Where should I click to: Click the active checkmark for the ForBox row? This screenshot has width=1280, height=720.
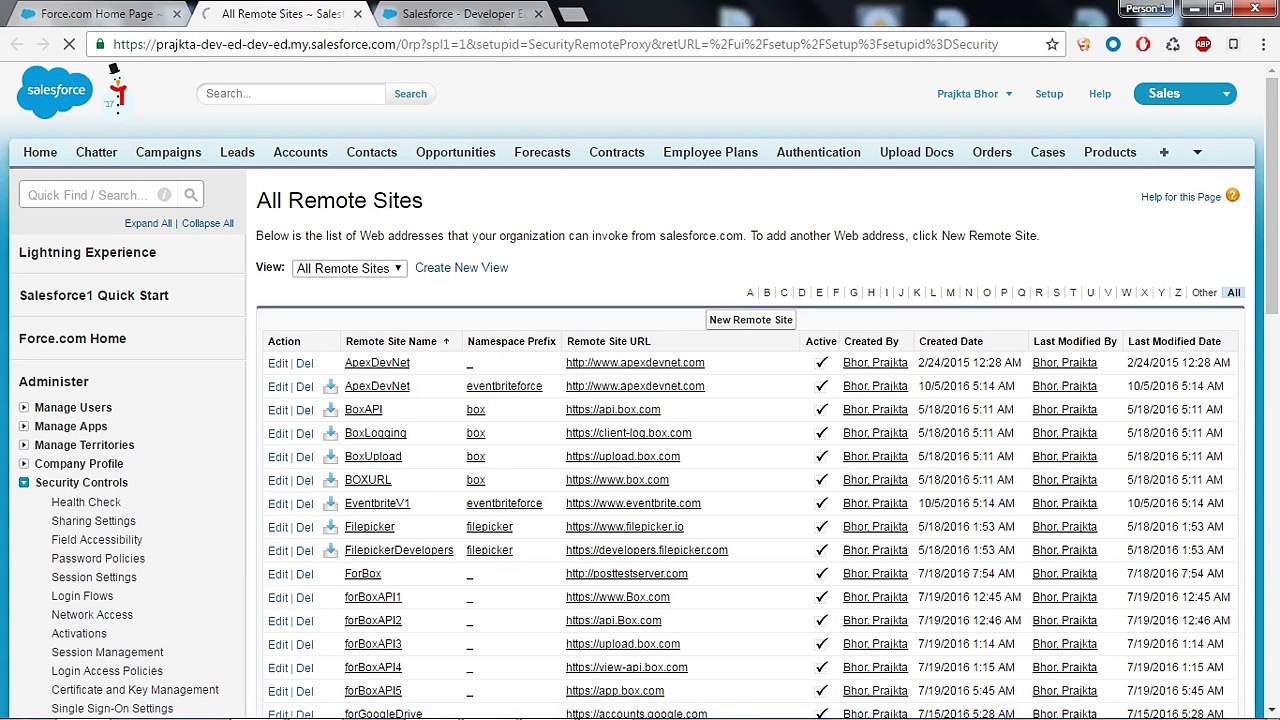coord(821,574)
